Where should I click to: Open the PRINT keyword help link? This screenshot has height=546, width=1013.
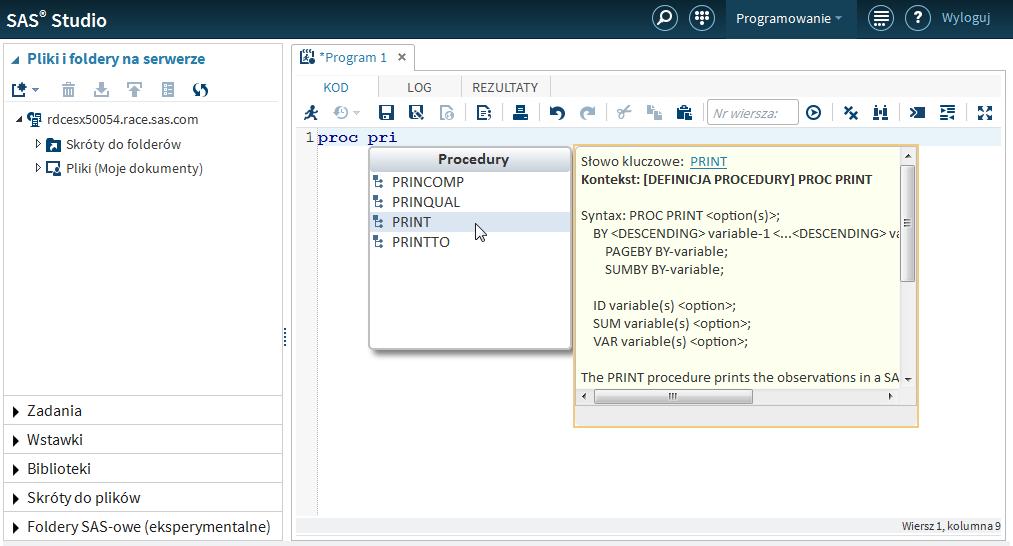pos(708,162)
